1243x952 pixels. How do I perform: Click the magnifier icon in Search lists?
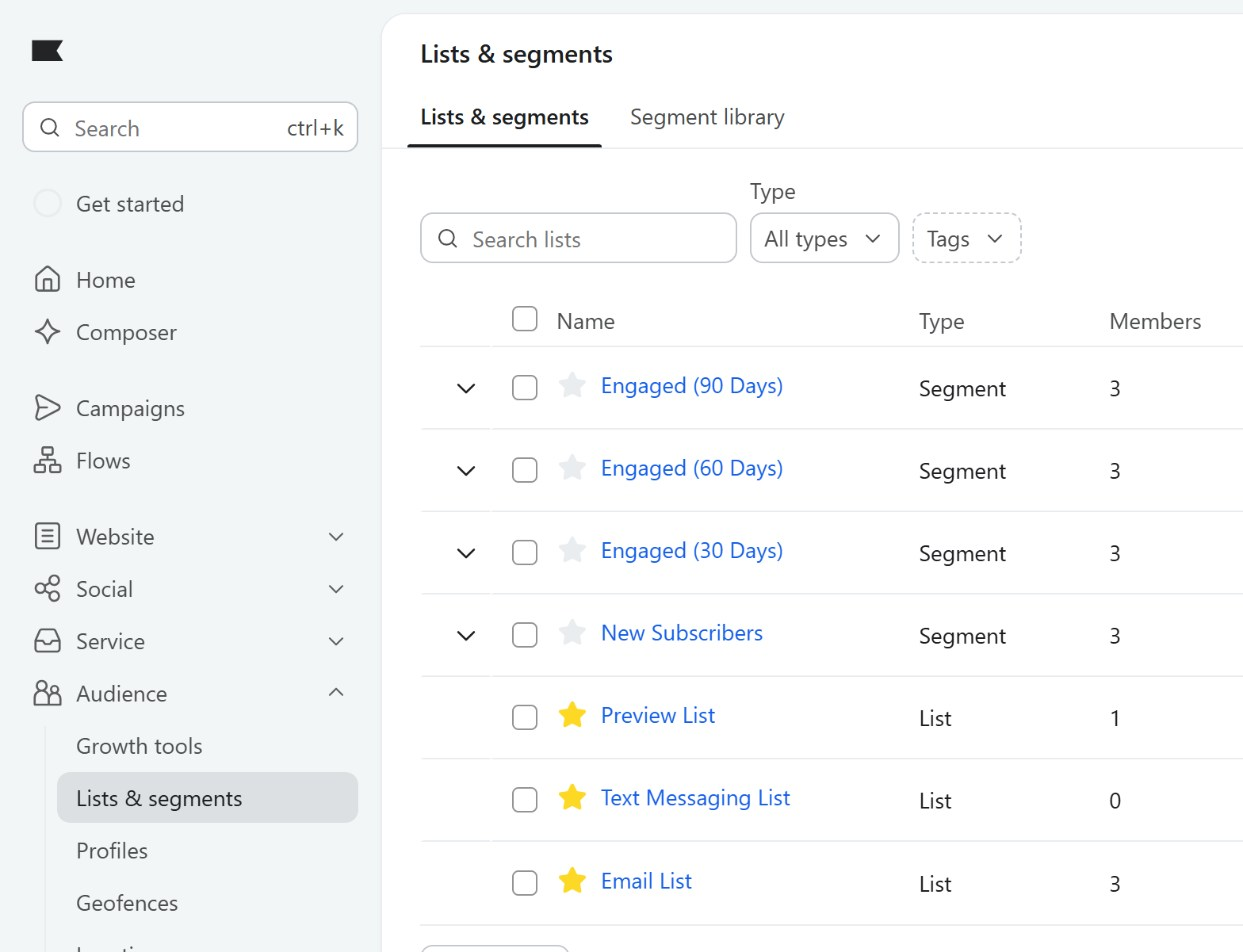click(448, 239)
